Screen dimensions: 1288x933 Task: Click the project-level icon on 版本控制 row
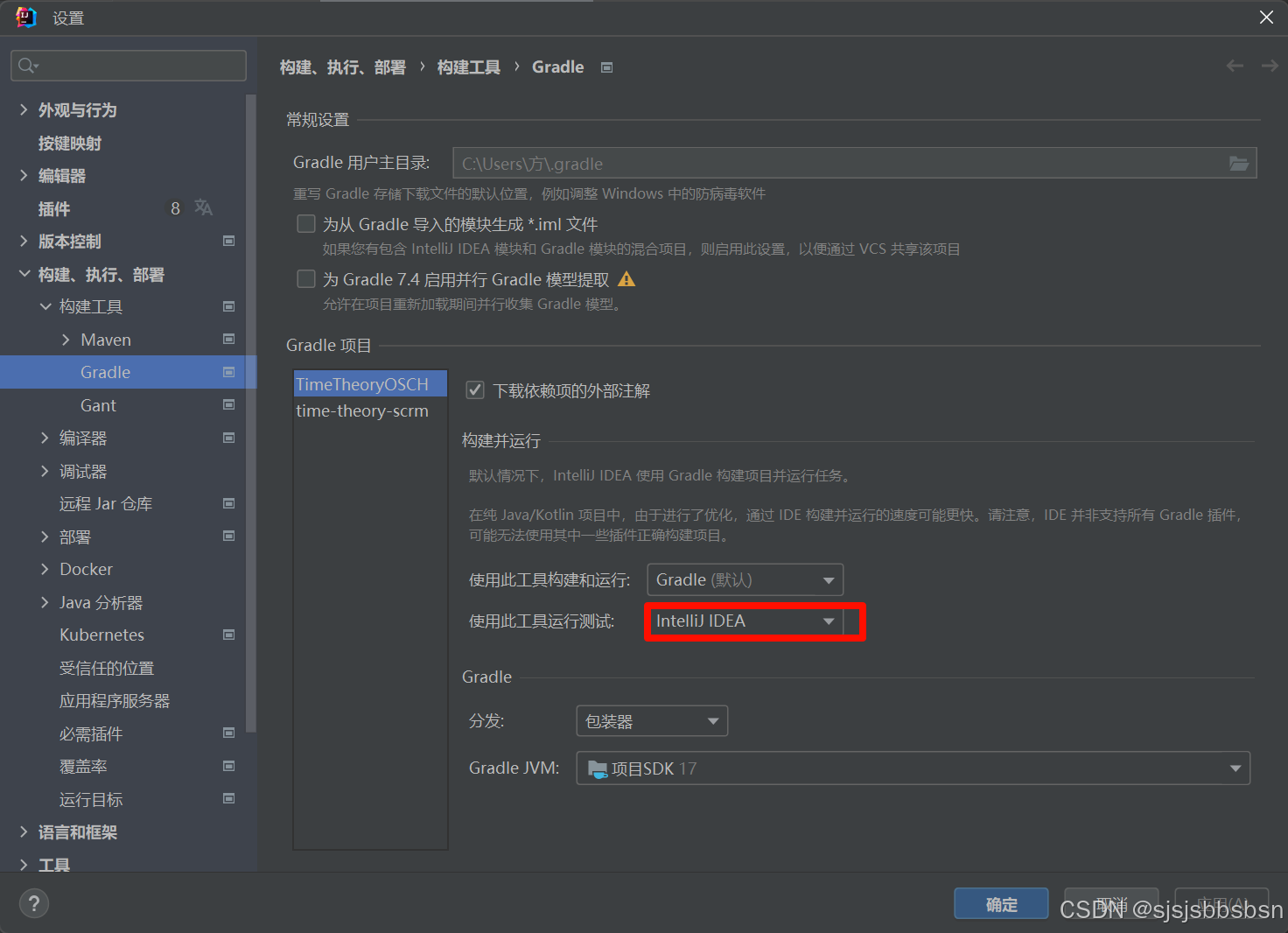pyautogui.click(x=229, y=241)
